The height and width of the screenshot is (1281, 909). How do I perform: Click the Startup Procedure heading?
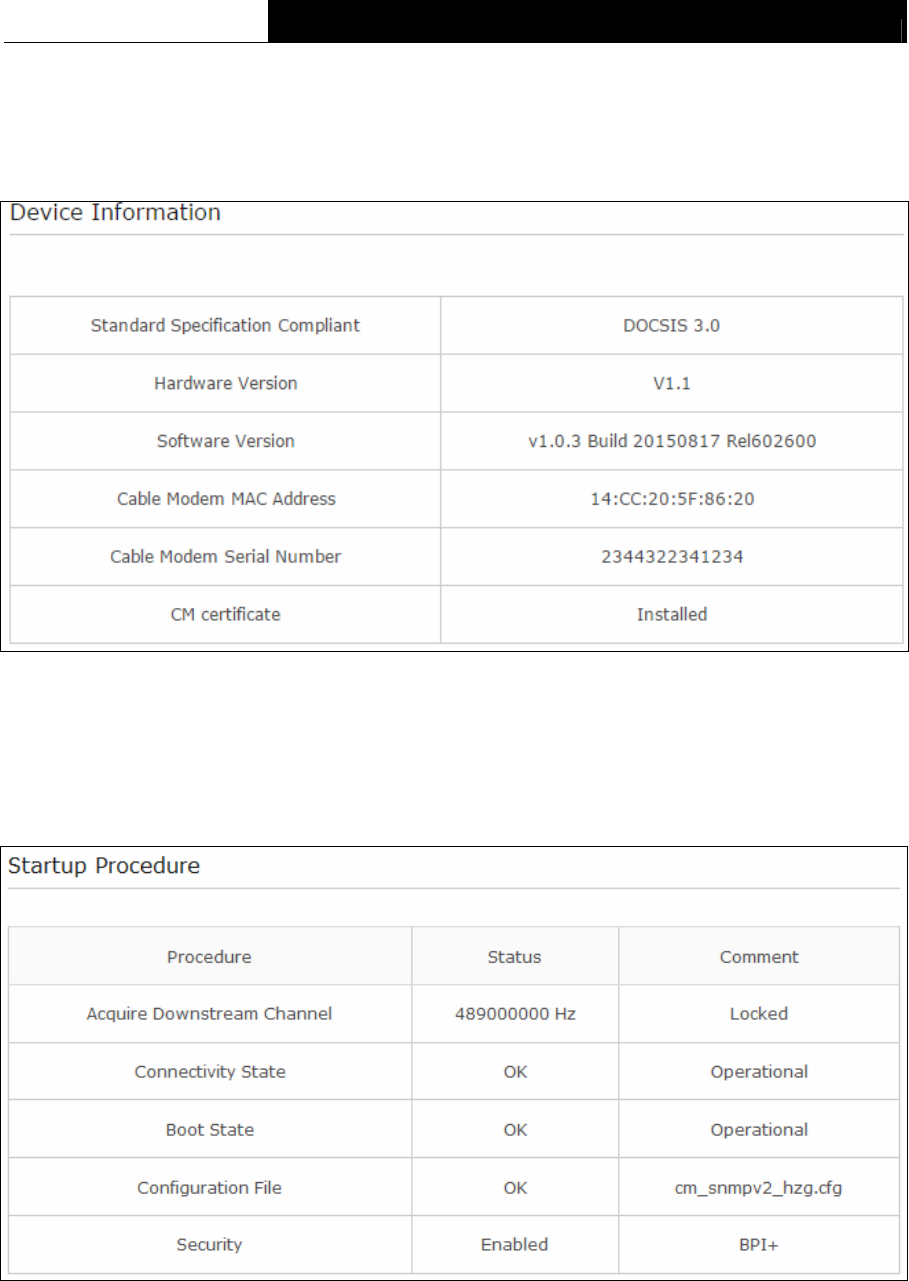[x=104, y=866]
